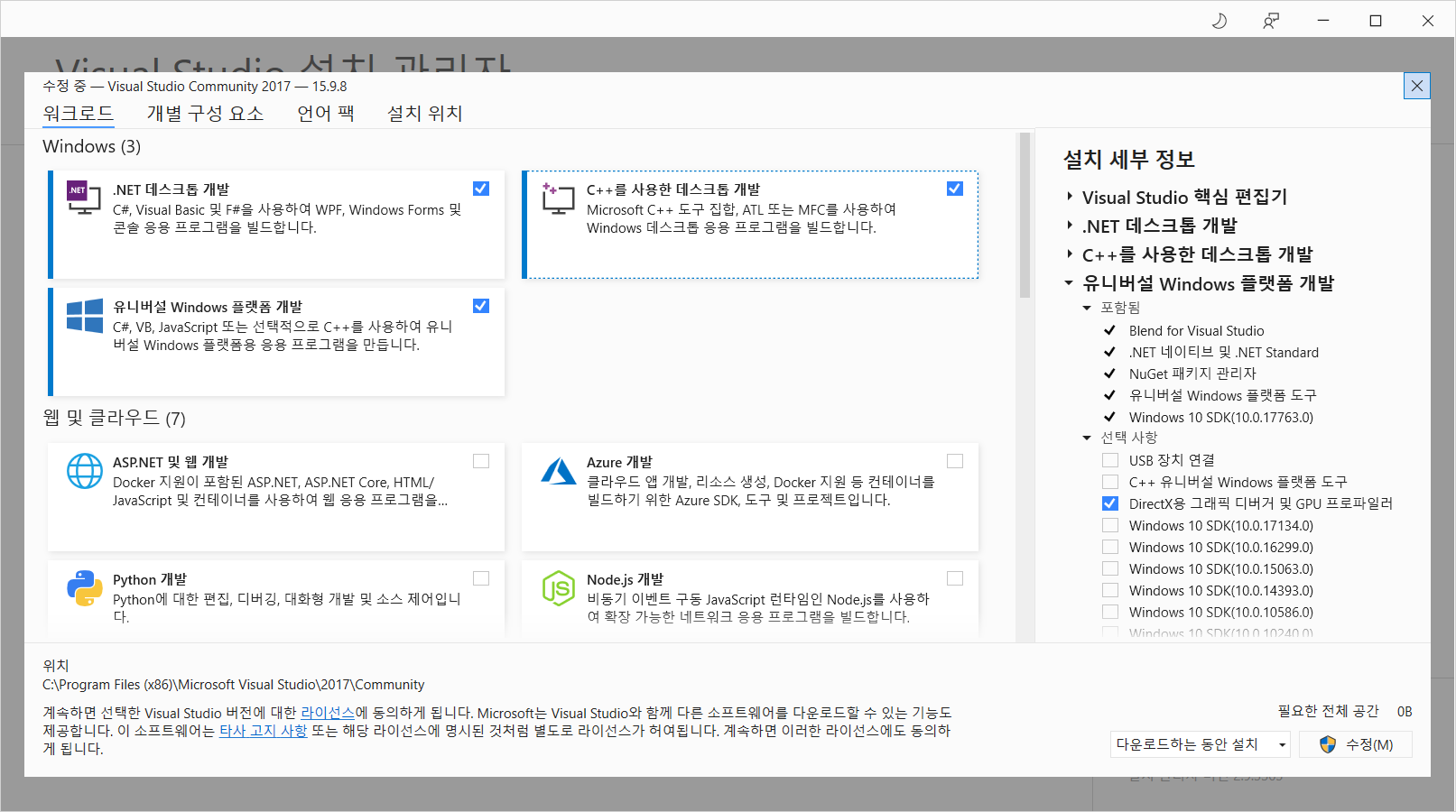Check Windows 10 SDK(10.0.14393.0) option
1456x812 pixels.
coord(1110,590)
